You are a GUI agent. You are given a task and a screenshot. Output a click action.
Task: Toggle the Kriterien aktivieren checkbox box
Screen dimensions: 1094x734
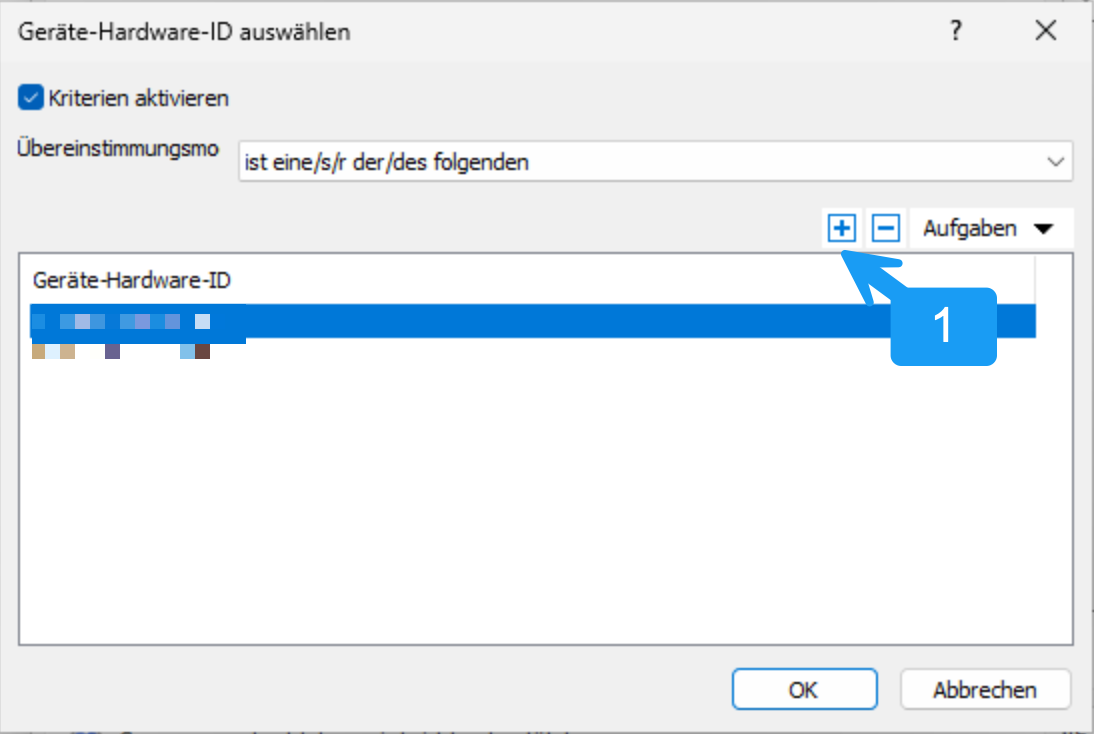pos(31,98)
